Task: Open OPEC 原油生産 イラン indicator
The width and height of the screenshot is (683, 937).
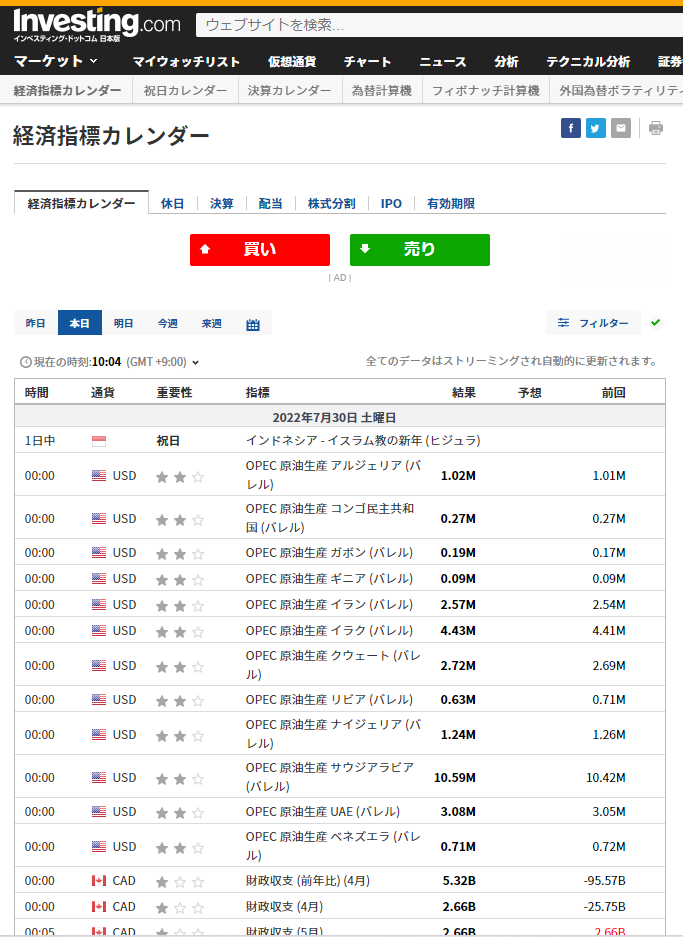Action: 329,605
